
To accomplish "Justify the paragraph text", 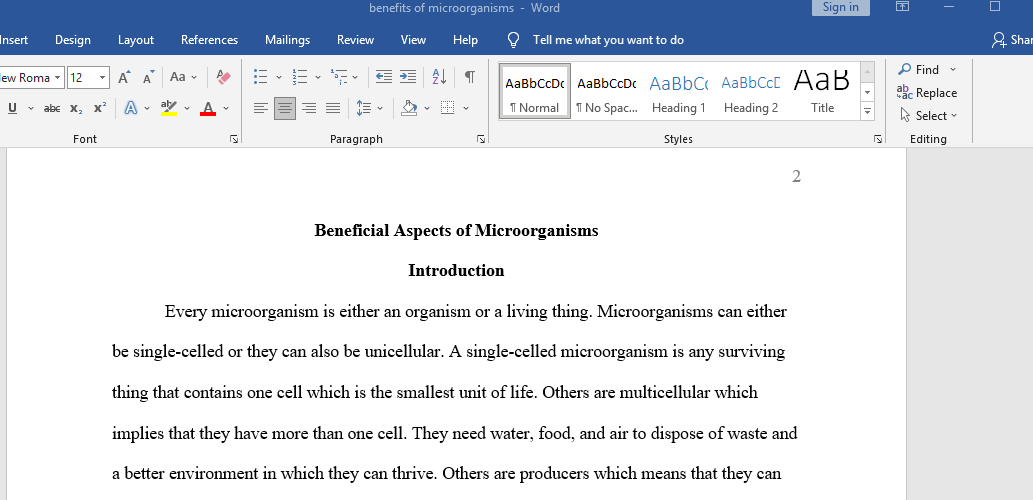I will pos(333,108).
